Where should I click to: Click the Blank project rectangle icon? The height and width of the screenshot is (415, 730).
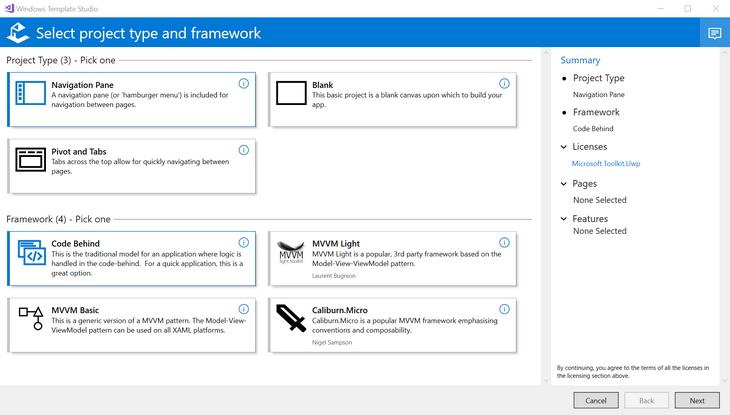291,93
